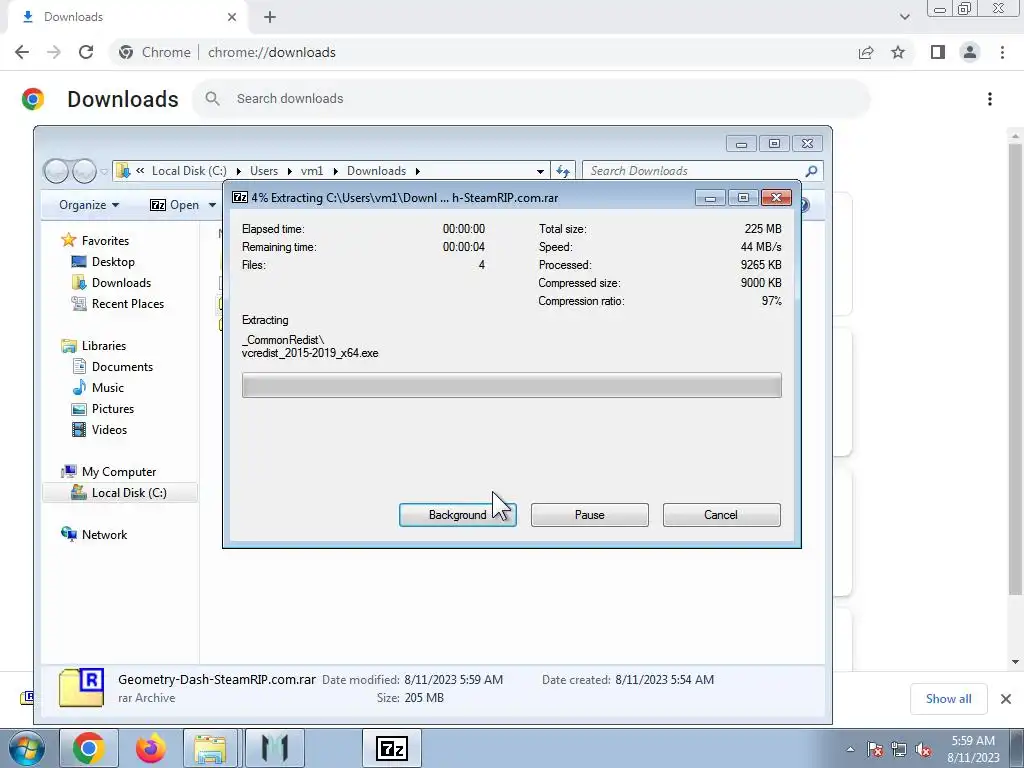Click Chrome taskbar icon

coord(88,748)
